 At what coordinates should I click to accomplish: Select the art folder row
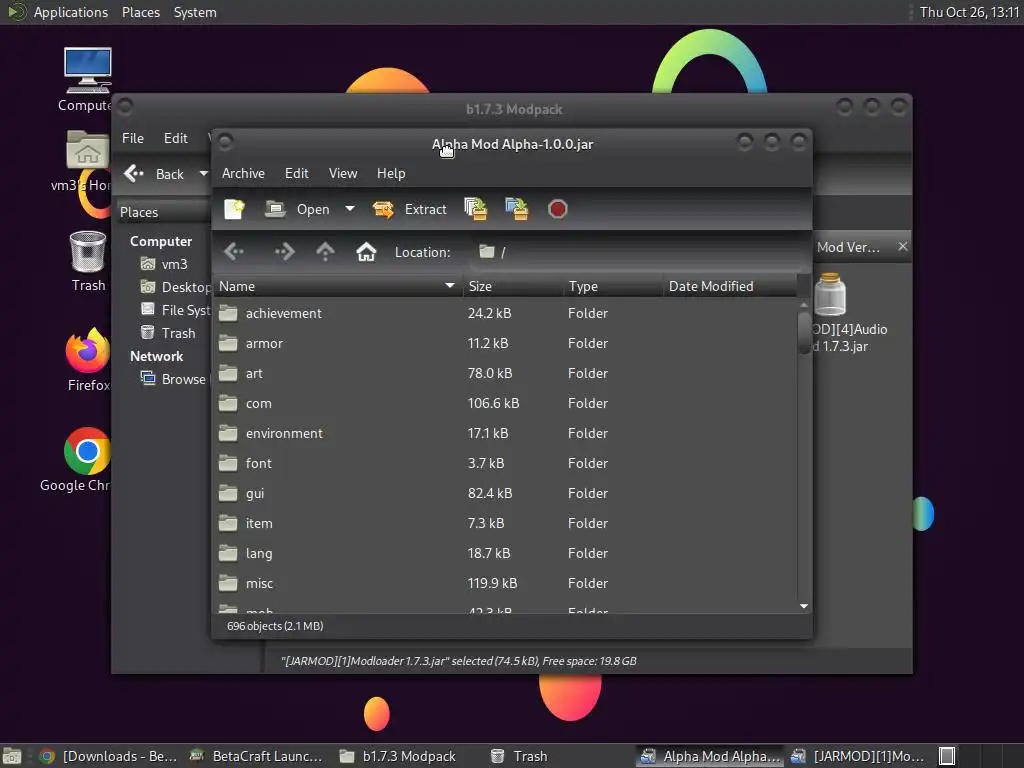(x=505, y=374)
